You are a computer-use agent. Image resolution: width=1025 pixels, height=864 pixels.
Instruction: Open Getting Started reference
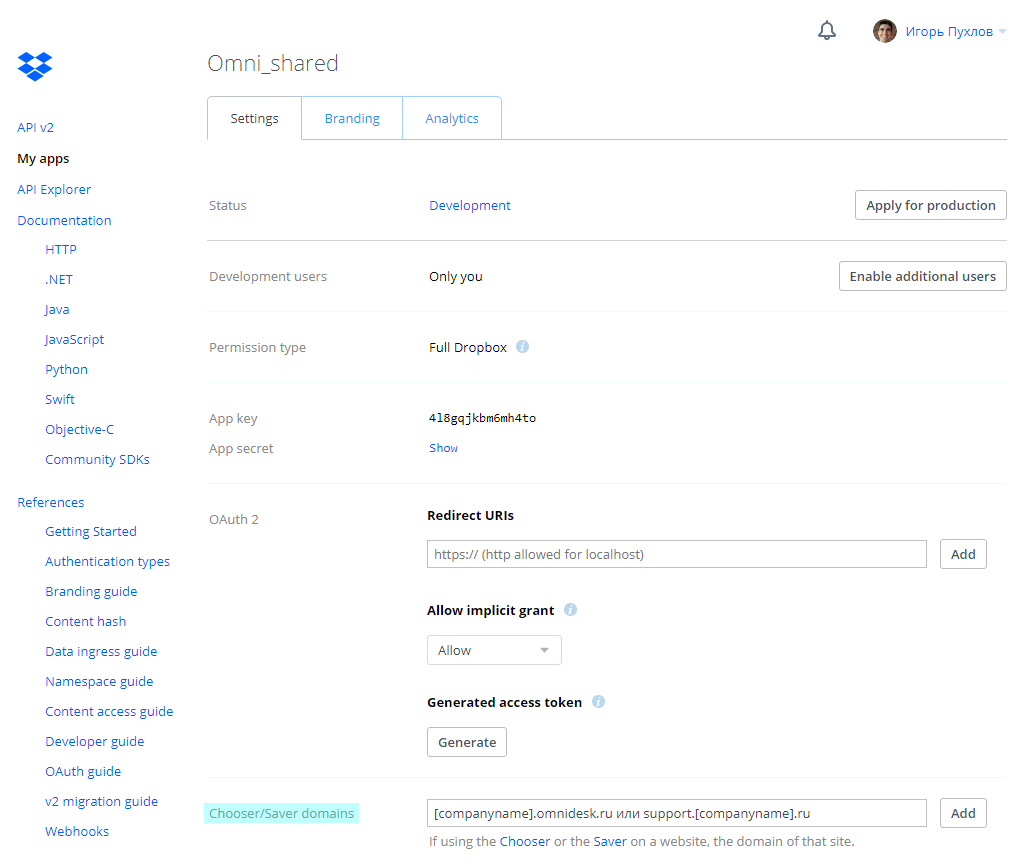pos(91,532)
